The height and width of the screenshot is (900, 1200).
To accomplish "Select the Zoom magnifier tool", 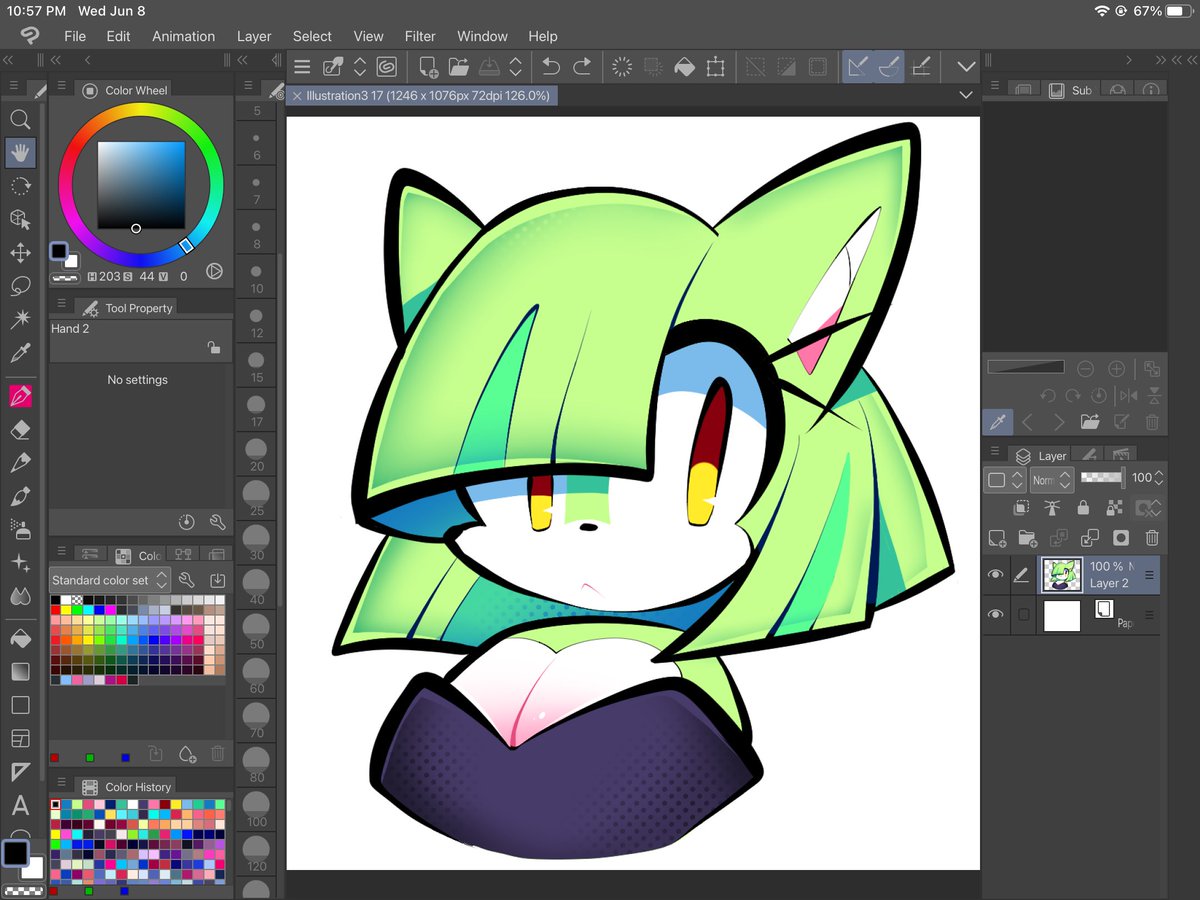I will coord(20,119).
